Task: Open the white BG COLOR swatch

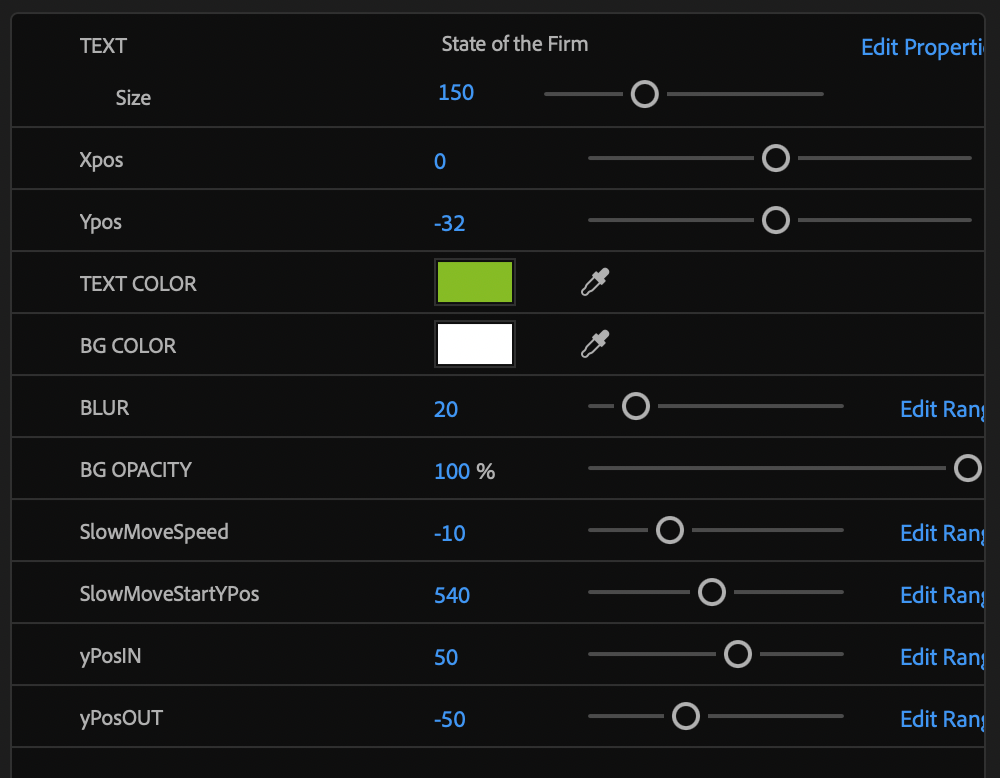Action: [x=475, y=345]
